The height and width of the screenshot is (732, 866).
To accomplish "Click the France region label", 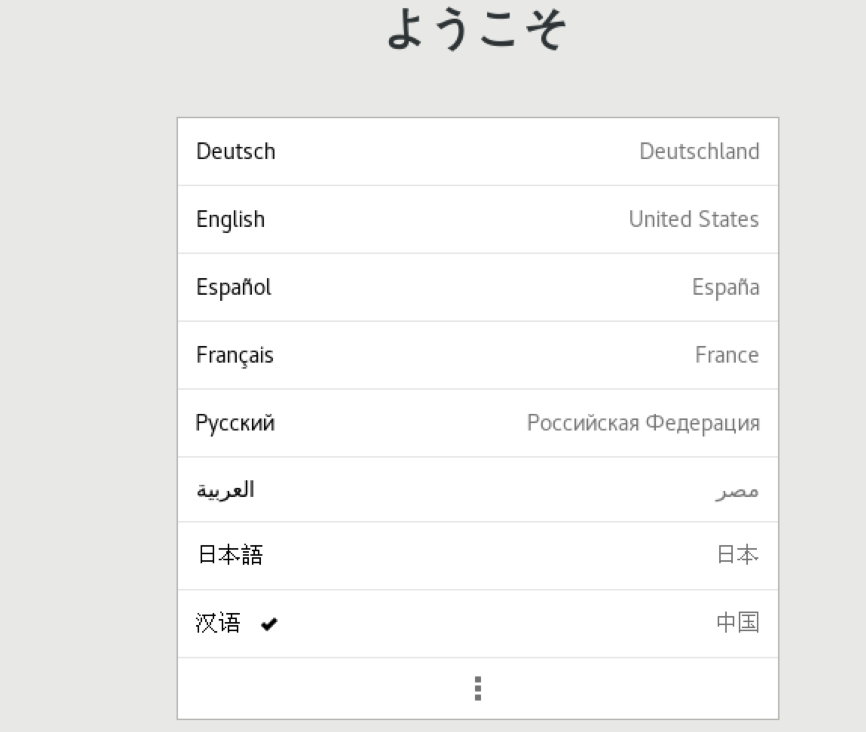I will (727, 355).
